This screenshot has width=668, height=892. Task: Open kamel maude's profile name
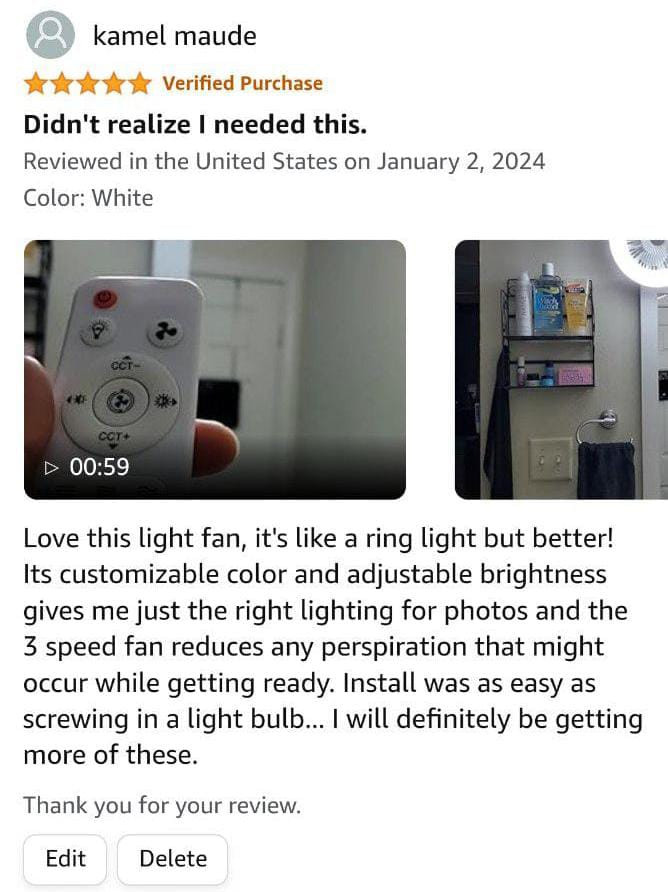tap(175, 36)
